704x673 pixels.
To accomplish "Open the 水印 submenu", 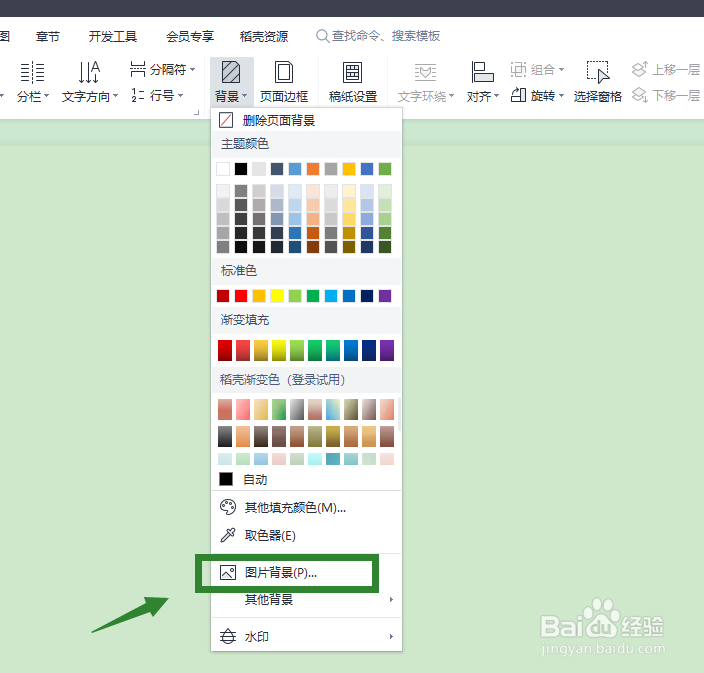I will [306, 636].
